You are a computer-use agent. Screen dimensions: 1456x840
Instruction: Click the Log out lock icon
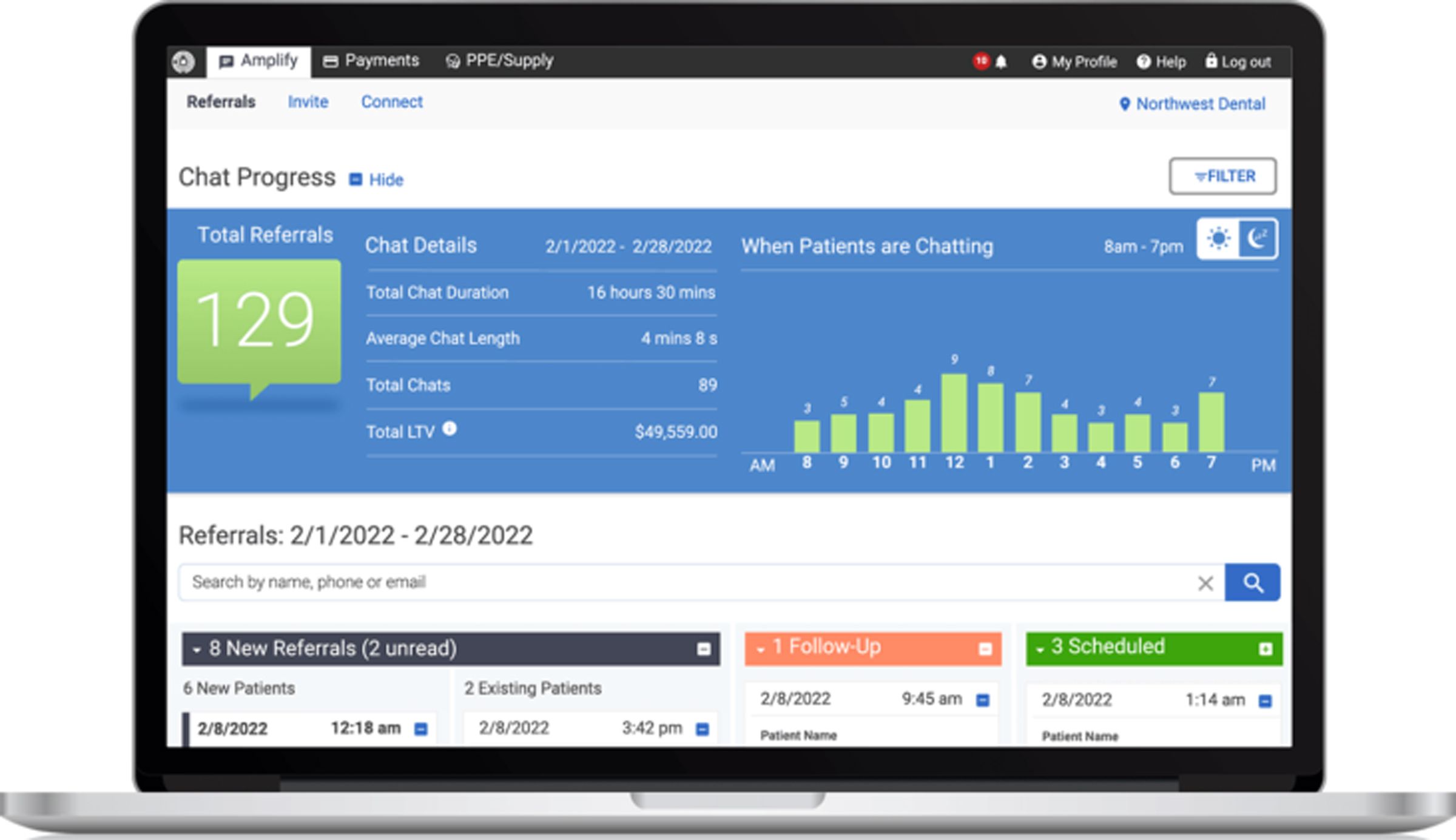pyautogui.click(x=1211, y=61)
